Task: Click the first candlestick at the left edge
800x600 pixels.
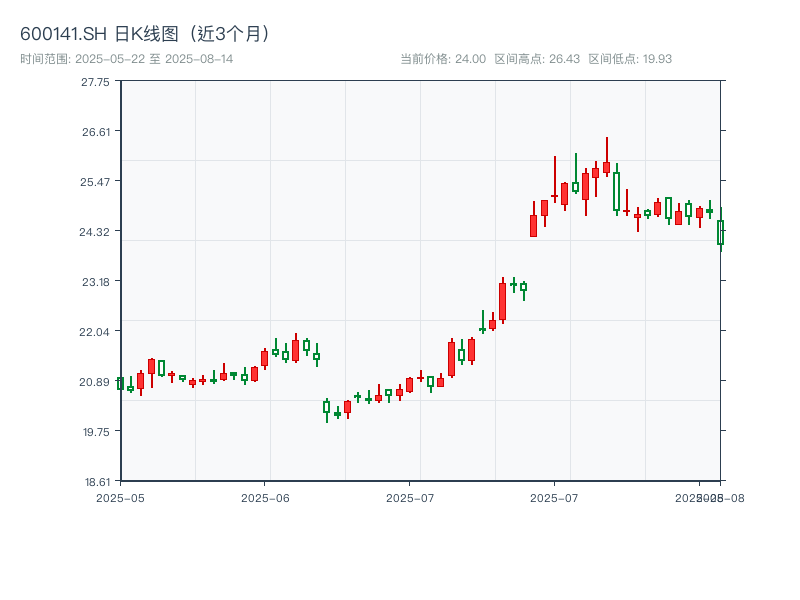Action: pos(120,383)
